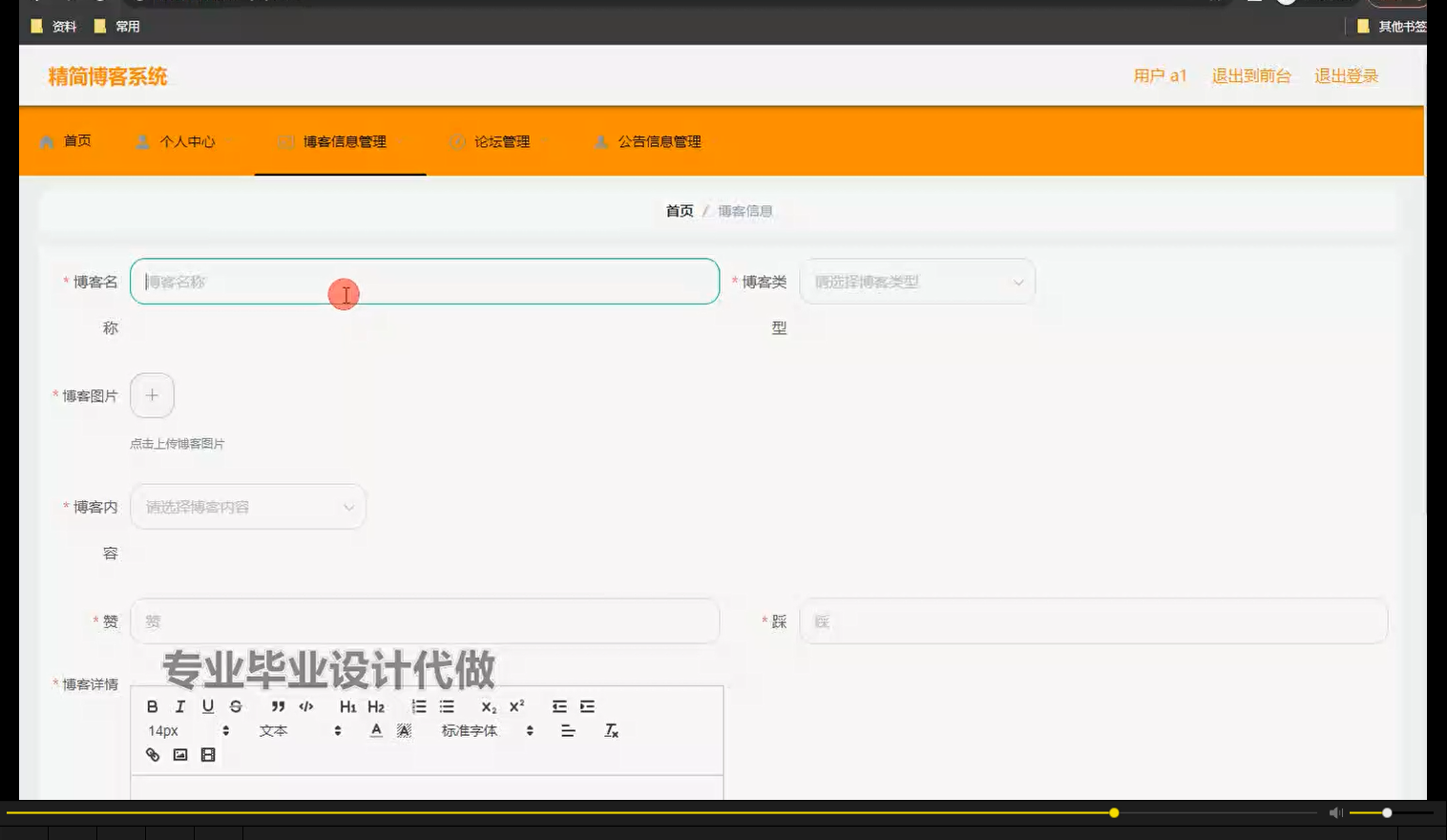Click the 赞 input field
Image resolution: width=1447 pixels, height=840 pixels.
pos(425,621)
